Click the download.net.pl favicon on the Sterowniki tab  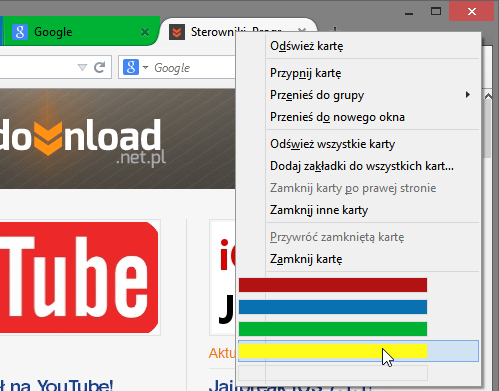177,32
